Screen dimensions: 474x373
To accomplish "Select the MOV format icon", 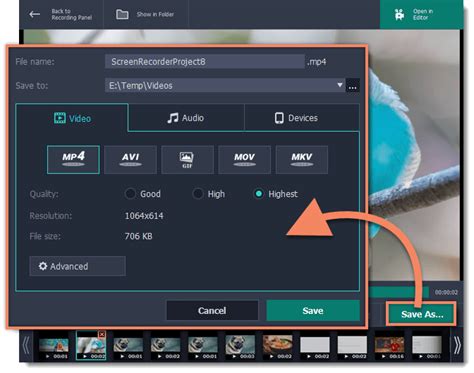I will [244, 160].
